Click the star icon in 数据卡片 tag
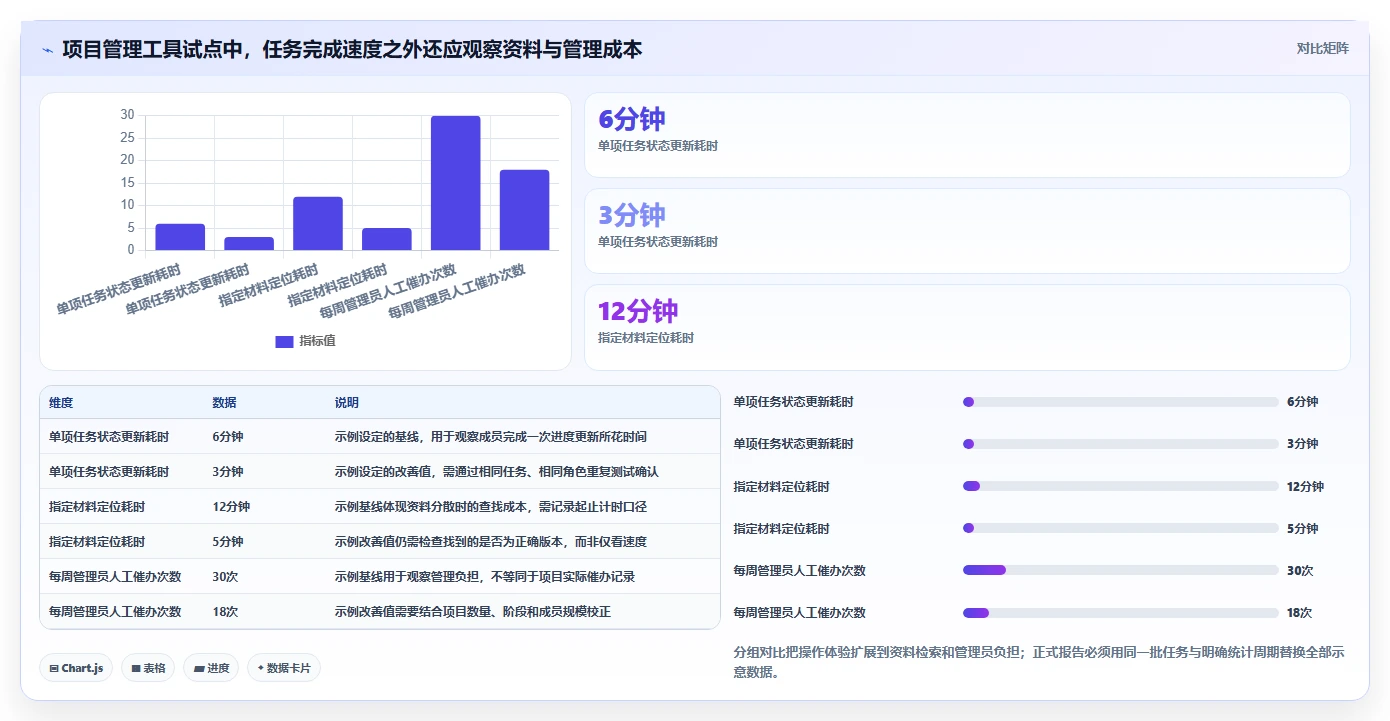This screenshot has height=721, width=1390. point(261,667)
